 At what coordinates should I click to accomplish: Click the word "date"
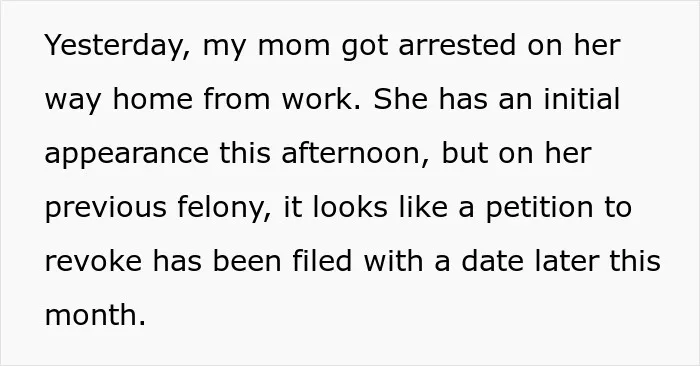[493, 261]
